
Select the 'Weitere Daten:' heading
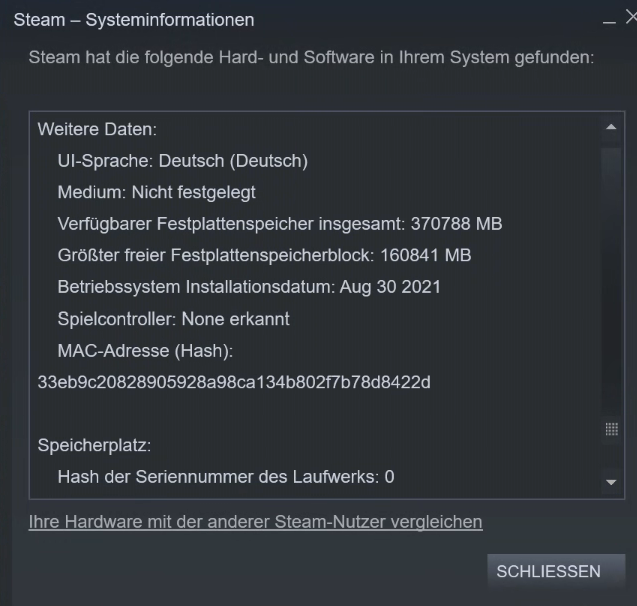pos(97,129)
